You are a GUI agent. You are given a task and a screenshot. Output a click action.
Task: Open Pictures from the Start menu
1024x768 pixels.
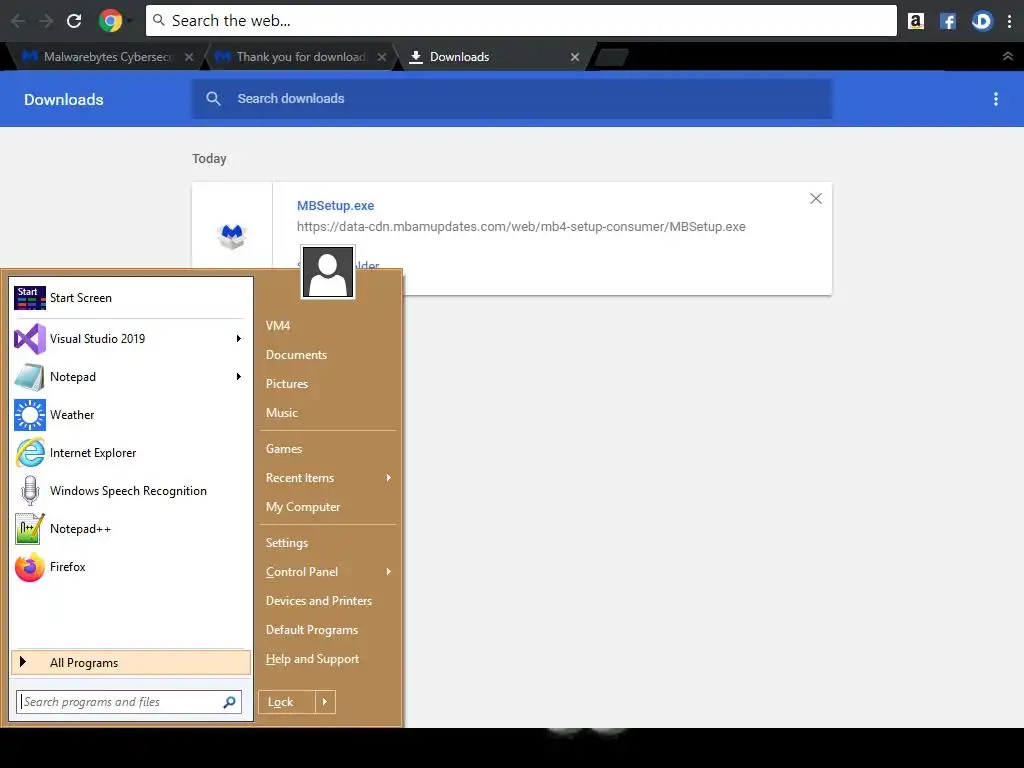pos(287,384)
